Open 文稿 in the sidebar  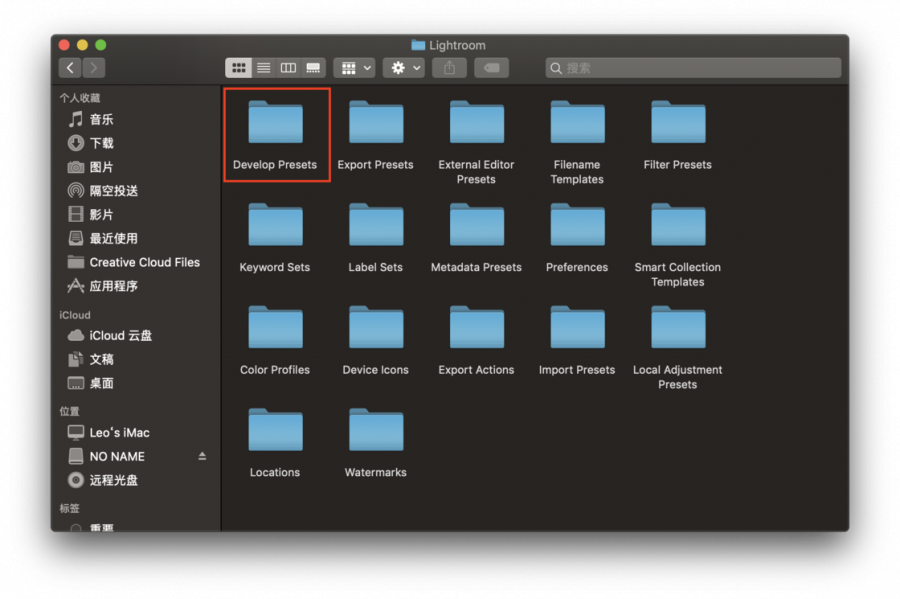(136, 359)
